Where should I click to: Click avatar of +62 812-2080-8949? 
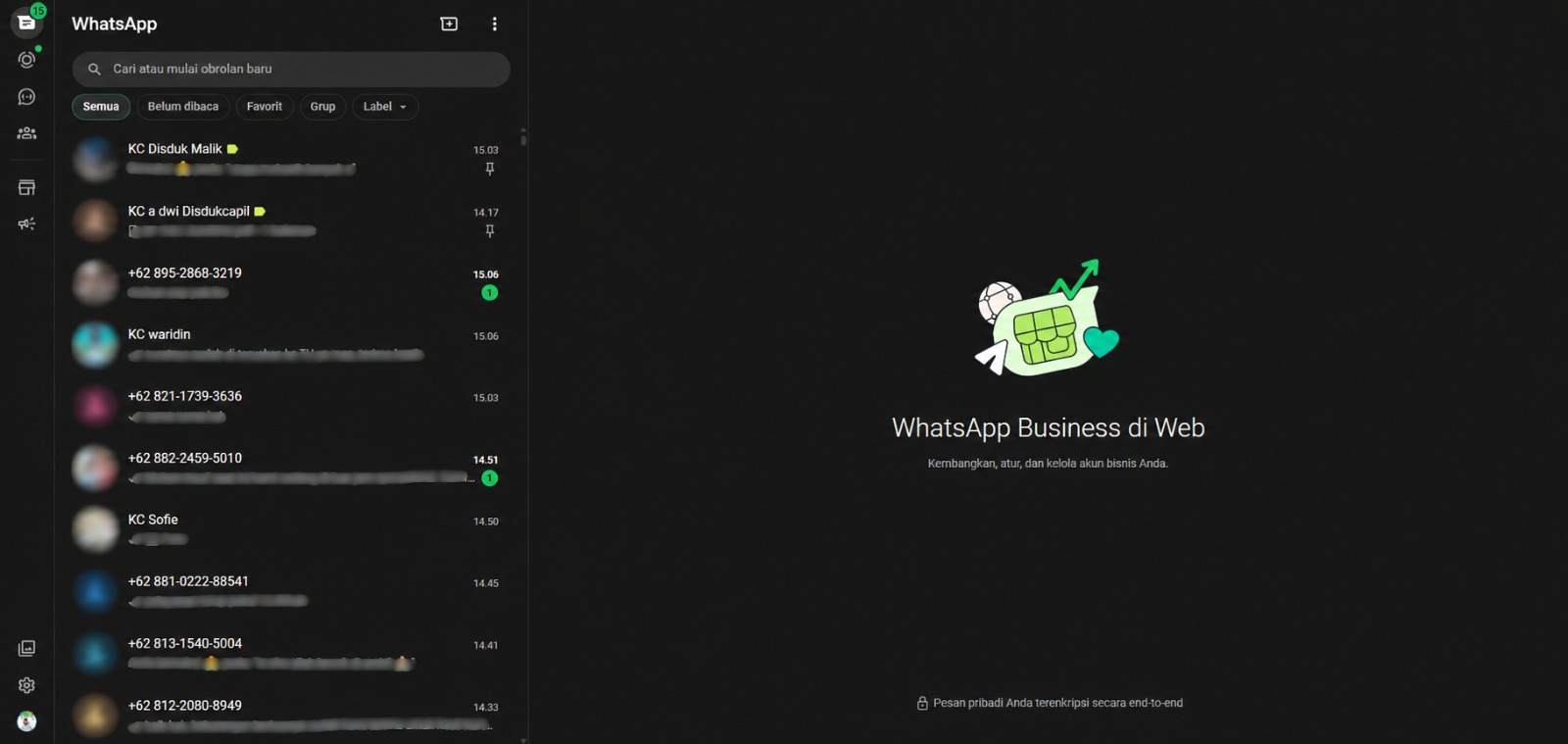coord(95,715)
